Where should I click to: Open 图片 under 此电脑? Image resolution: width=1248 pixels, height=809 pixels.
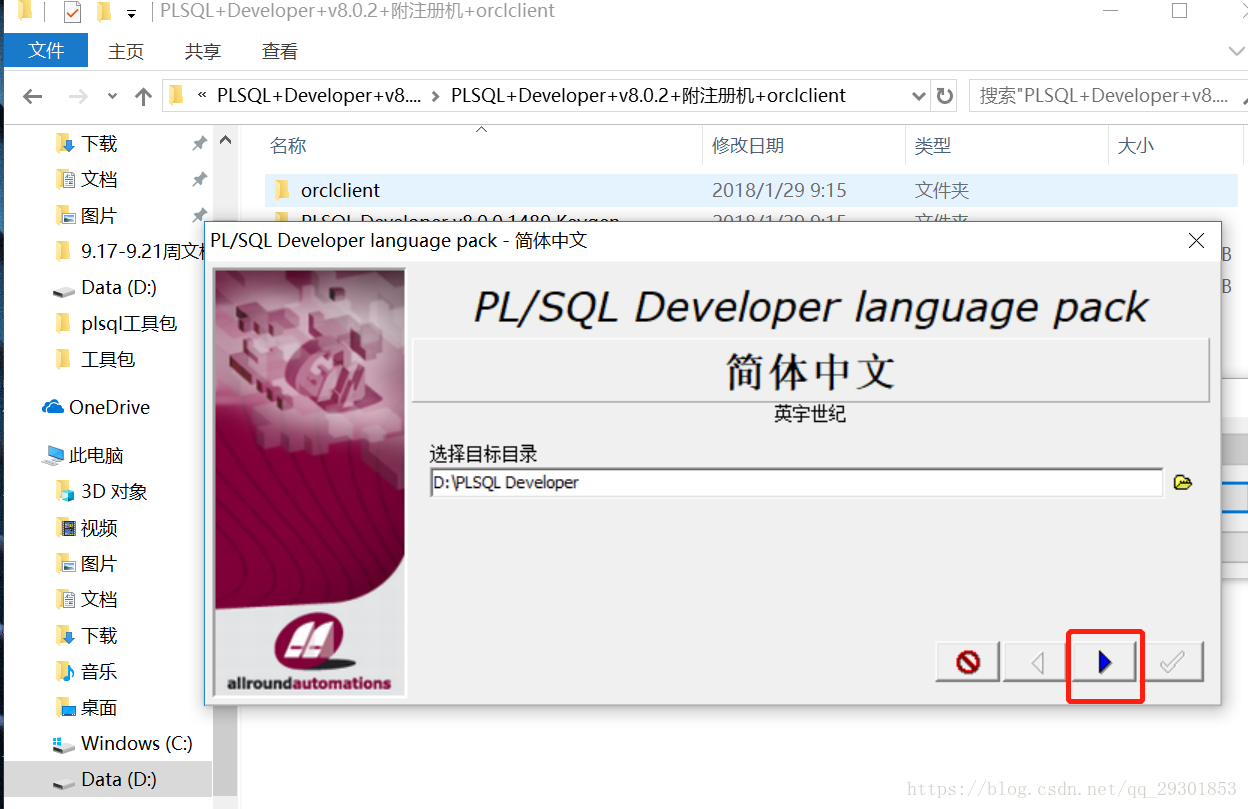pyautogui.click(x=99, y=564)
